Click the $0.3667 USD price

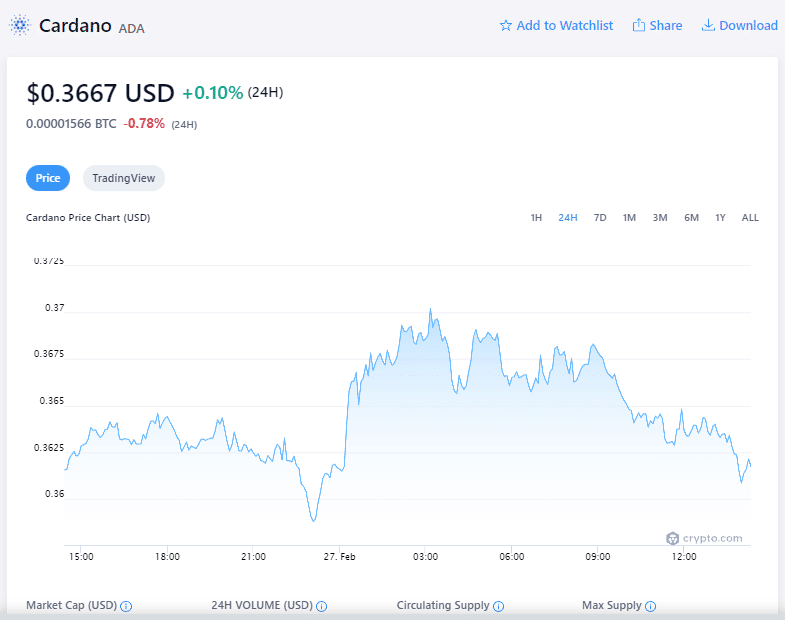100,93
